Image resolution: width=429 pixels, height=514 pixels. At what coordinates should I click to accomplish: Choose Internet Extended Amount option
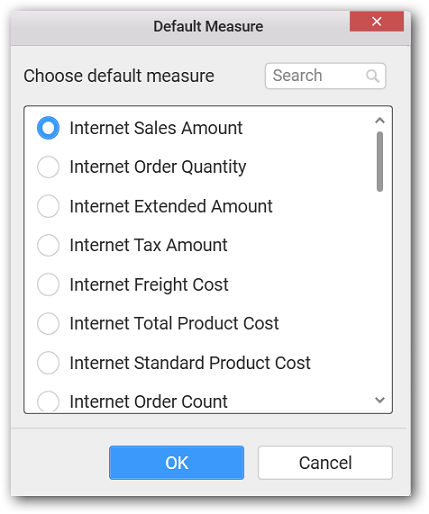(x=48, y=206)
